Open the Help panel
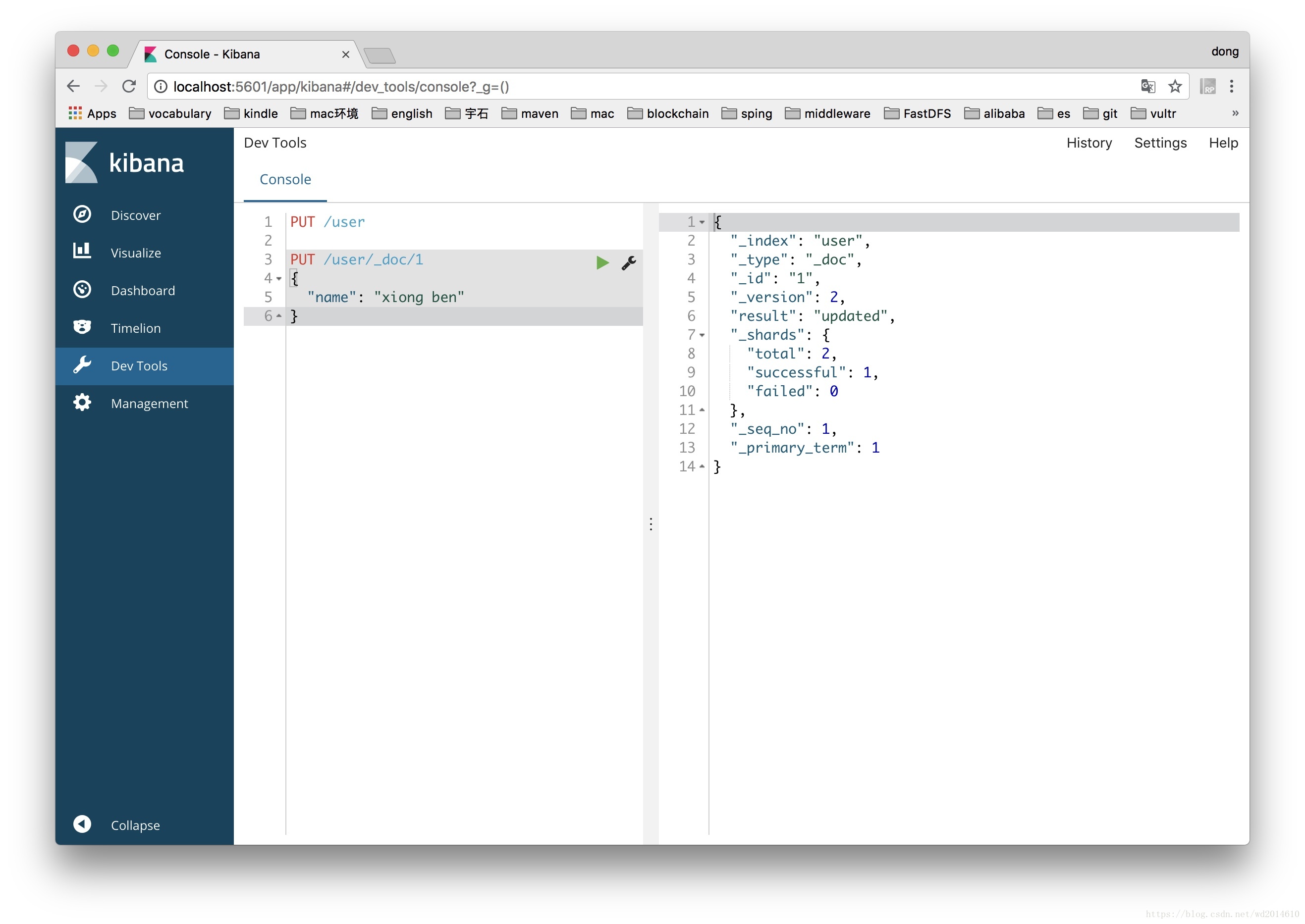This screenshot has width=1305, height=924. click(1223, 142)
